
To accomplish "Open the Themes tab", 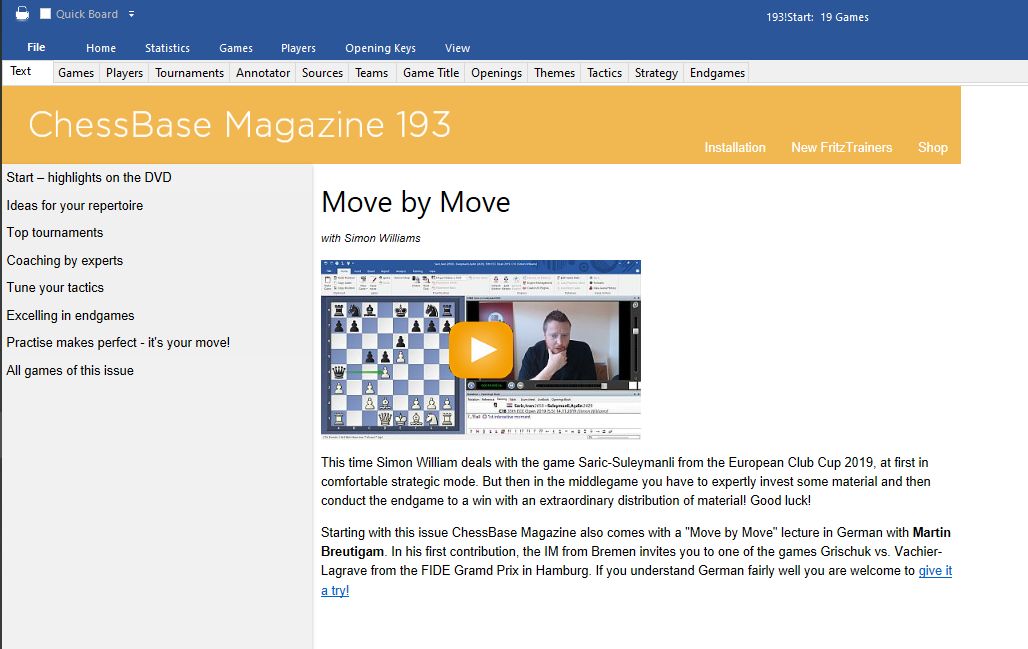I will [x=554, y=73].
